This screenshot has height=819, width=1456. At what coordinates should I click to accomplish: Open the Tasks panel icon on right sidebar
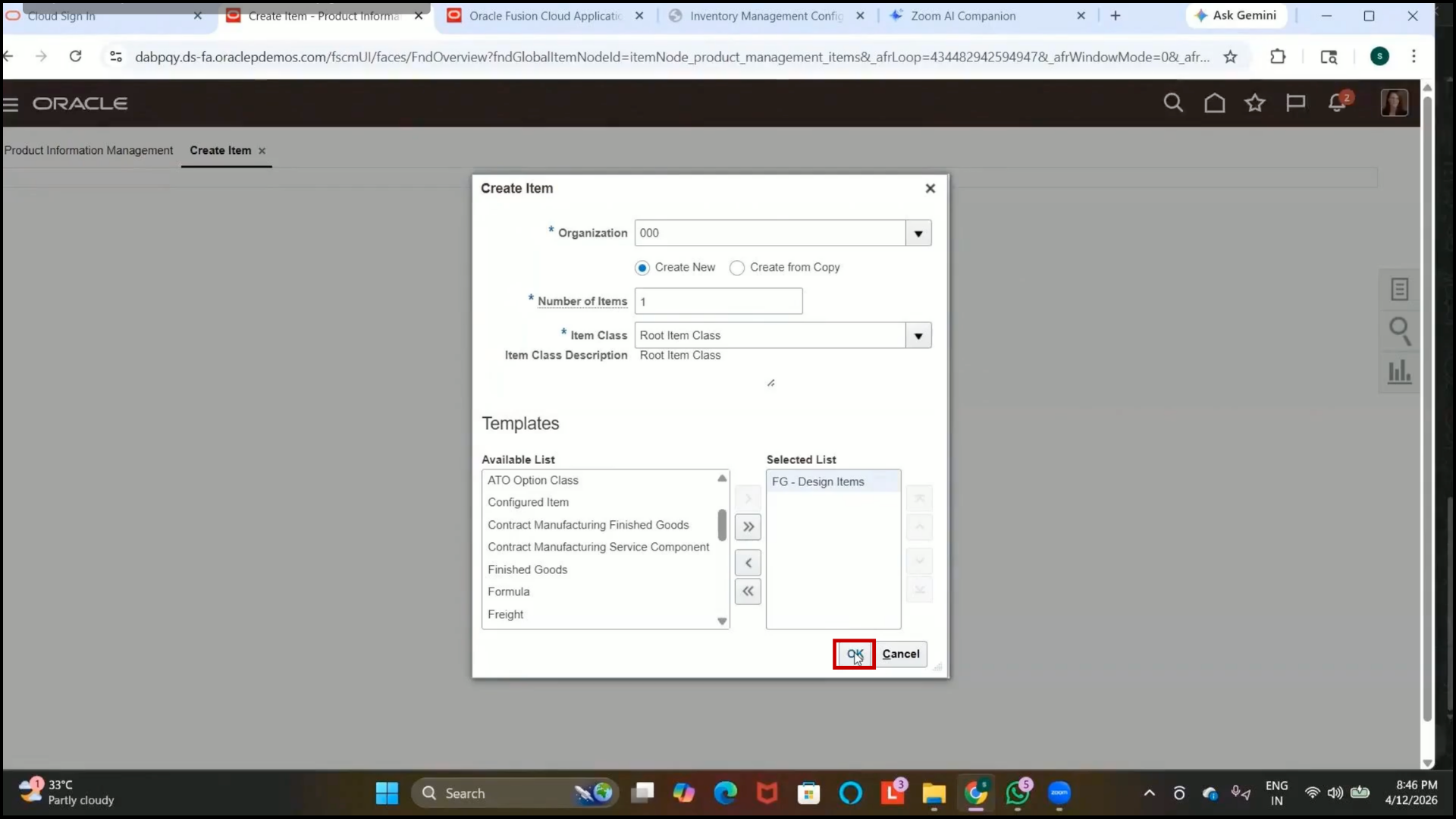tap(1399, 289)
